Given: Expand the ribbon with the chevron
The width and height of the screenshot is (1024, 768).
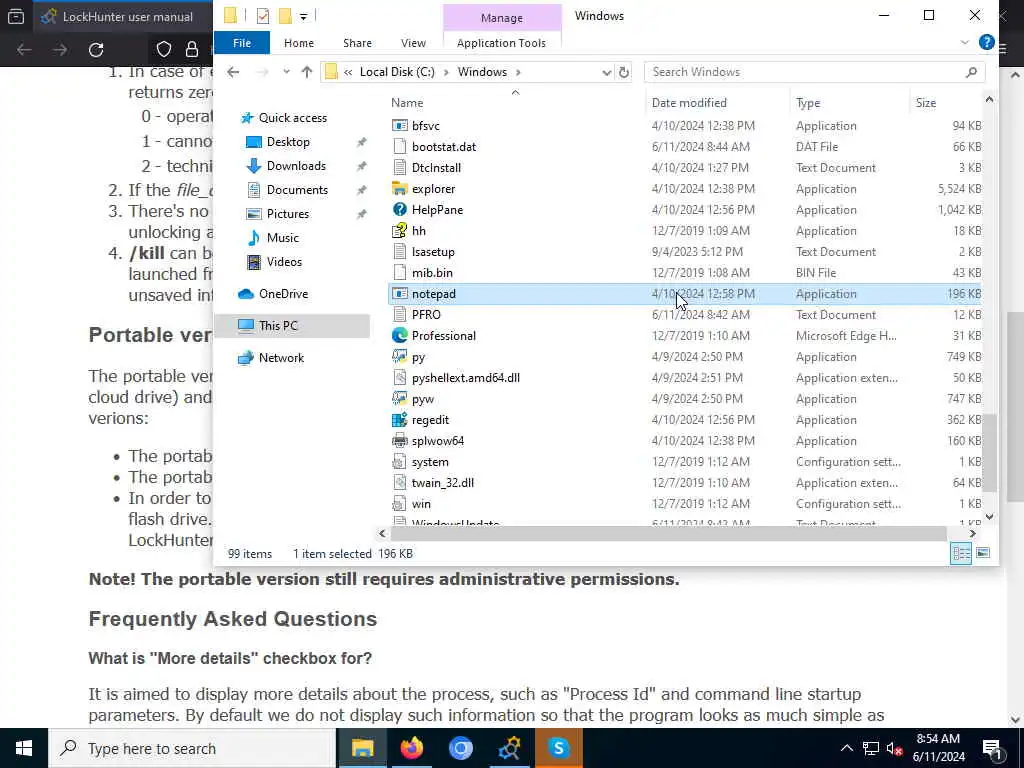Looking at the screenshot, I should pos(965,42).
